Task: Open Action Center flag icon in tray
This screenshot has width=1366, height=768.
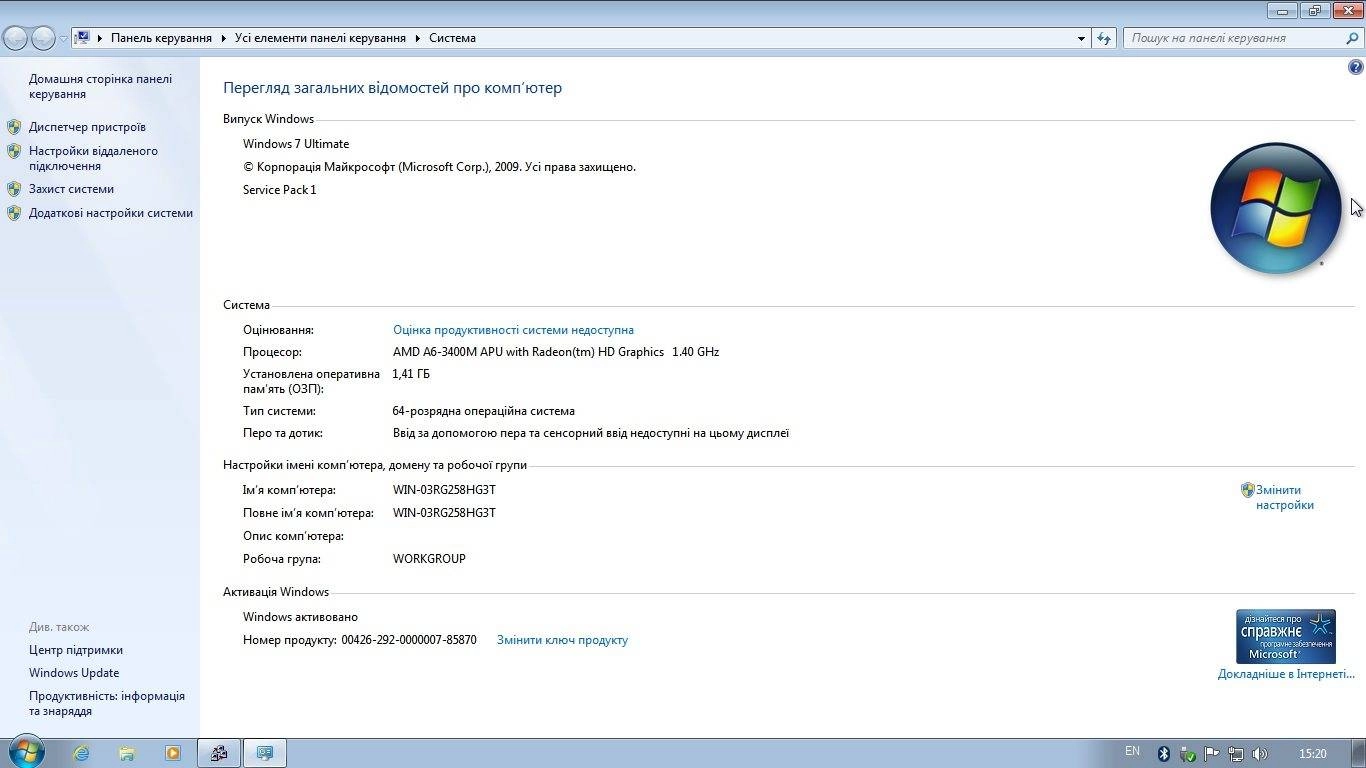Action: point(1211,754)
